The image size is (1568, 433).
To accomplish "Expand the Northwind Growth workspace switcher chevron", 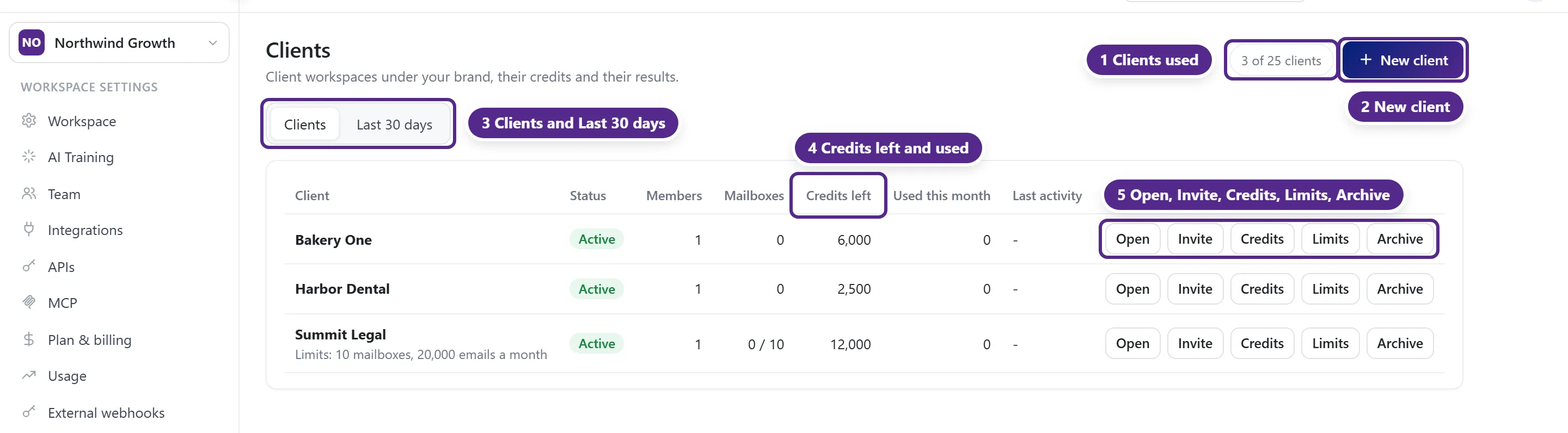I will 212,42.
